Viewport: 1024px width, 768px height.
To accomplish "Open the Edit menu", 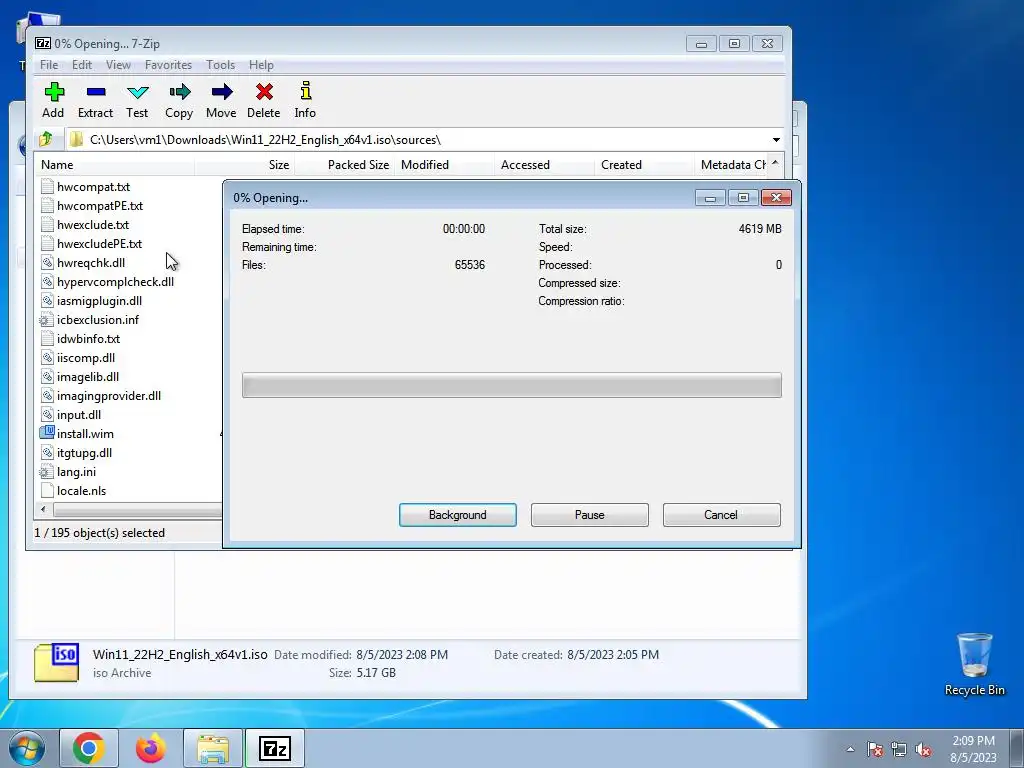I will (82, 65).
